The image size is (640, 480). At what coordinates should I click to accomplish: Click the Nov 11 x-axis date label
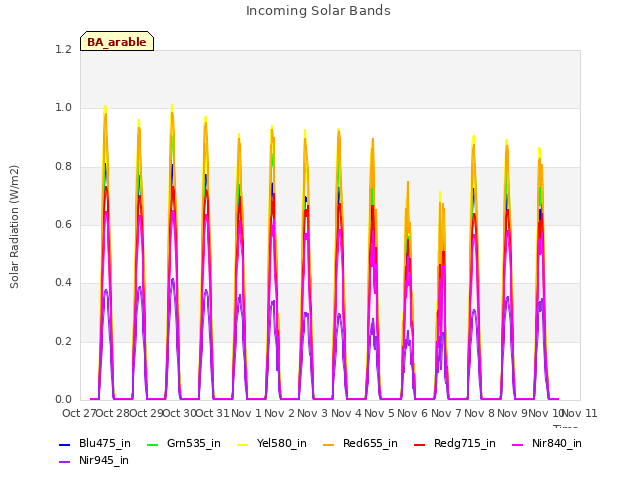point(580,413)
